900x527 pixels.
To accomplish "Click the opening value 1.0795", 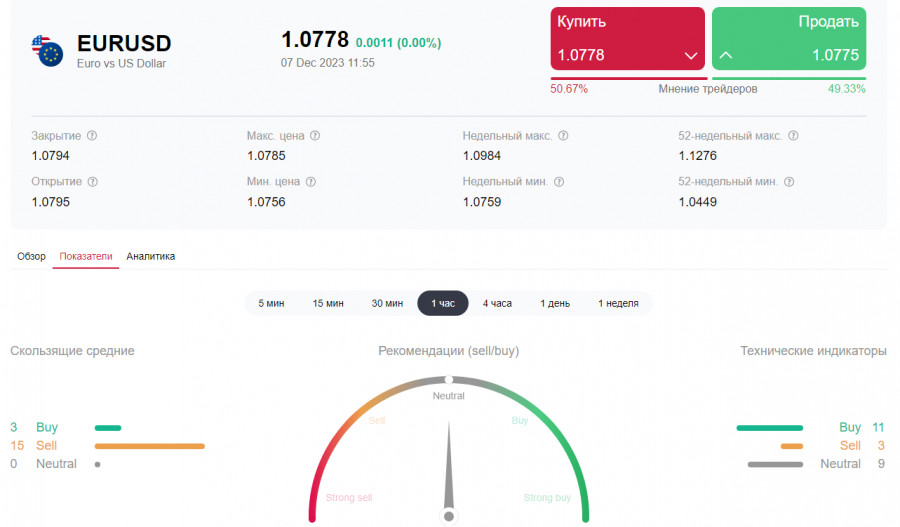I will (51, 202).
